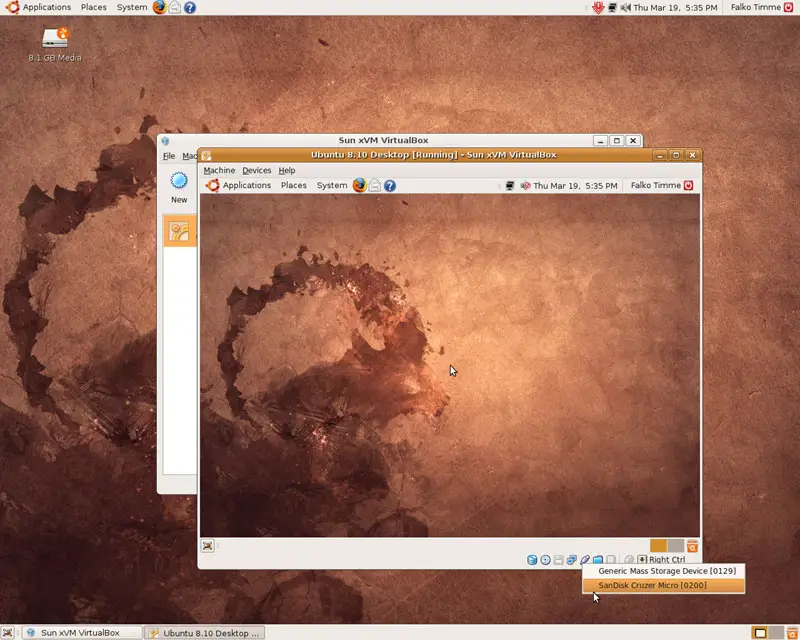Open help icon in guest panel
800x640 pixels.
(x=390, y=186)
